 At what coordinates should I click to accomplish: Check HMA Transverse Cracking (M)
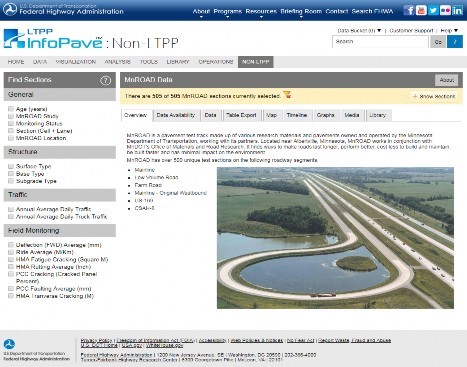pyautogui.click(x=11, y=296)
